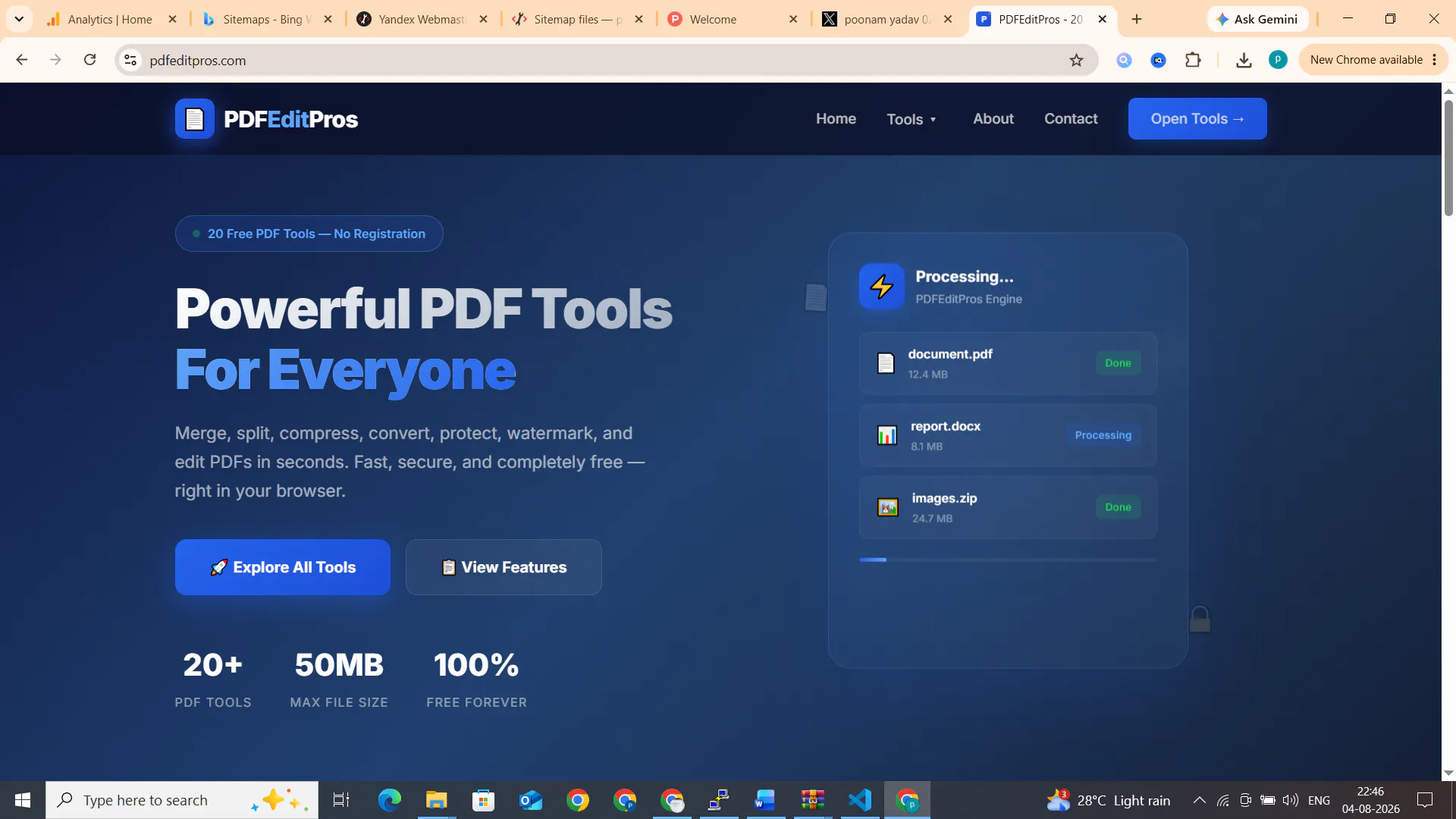
Task: Click the images.zip picture icon
Action: [888, 507]
